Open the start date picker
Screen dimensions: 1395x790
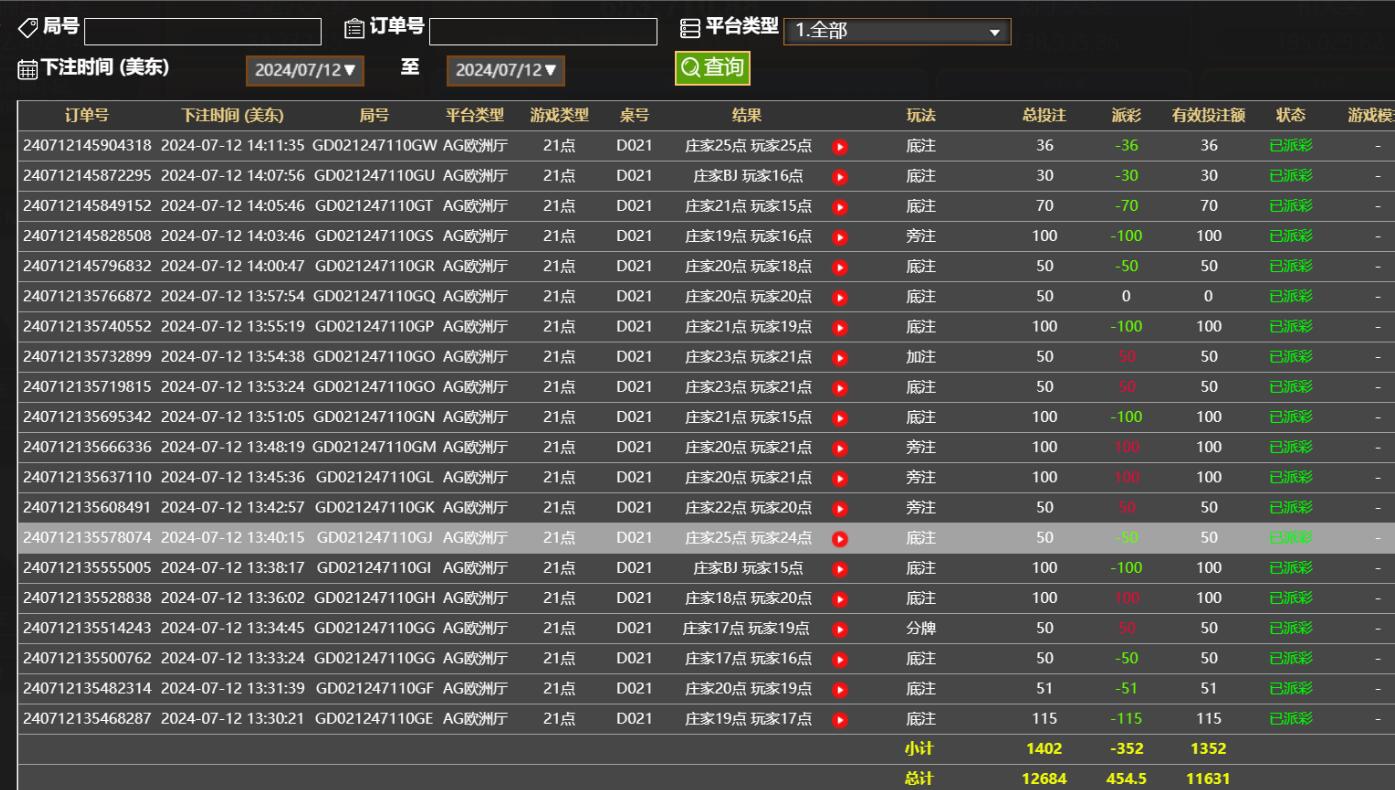pyautogui.click(x=305, y=71)
